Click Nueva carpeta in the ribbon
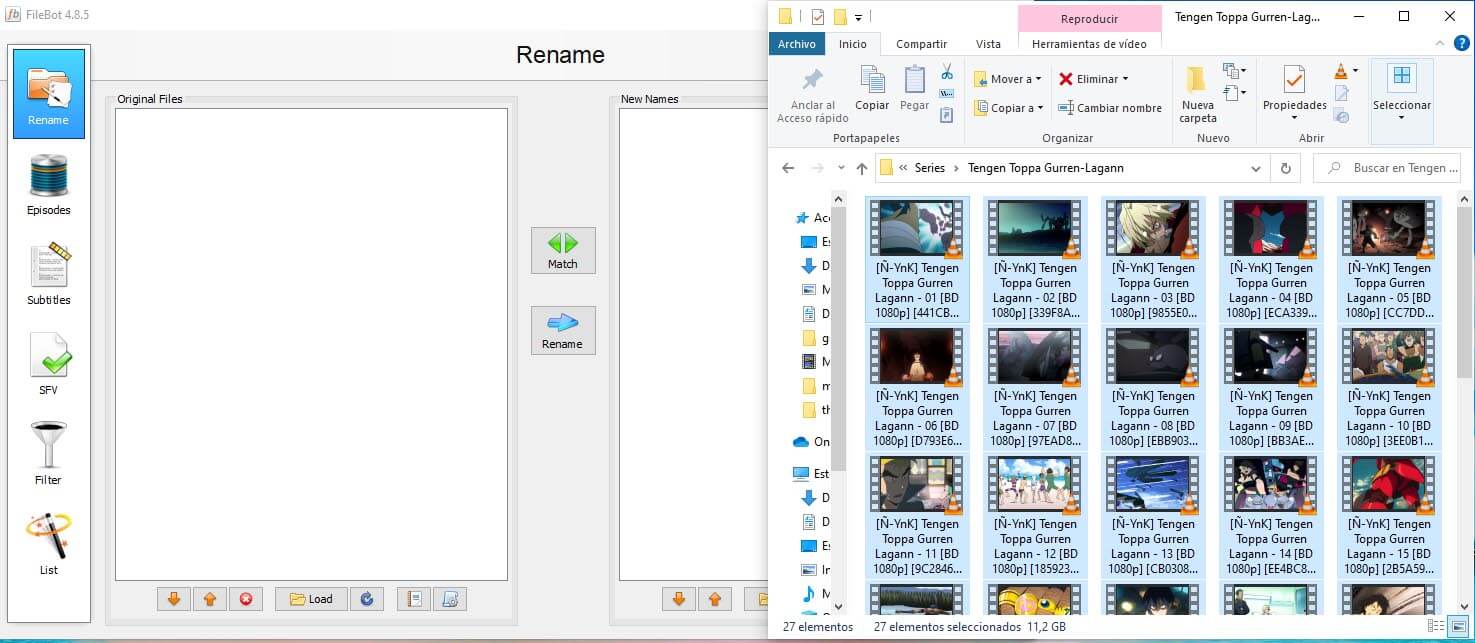The image size is (1475, 643). (x=1197, y=95)
